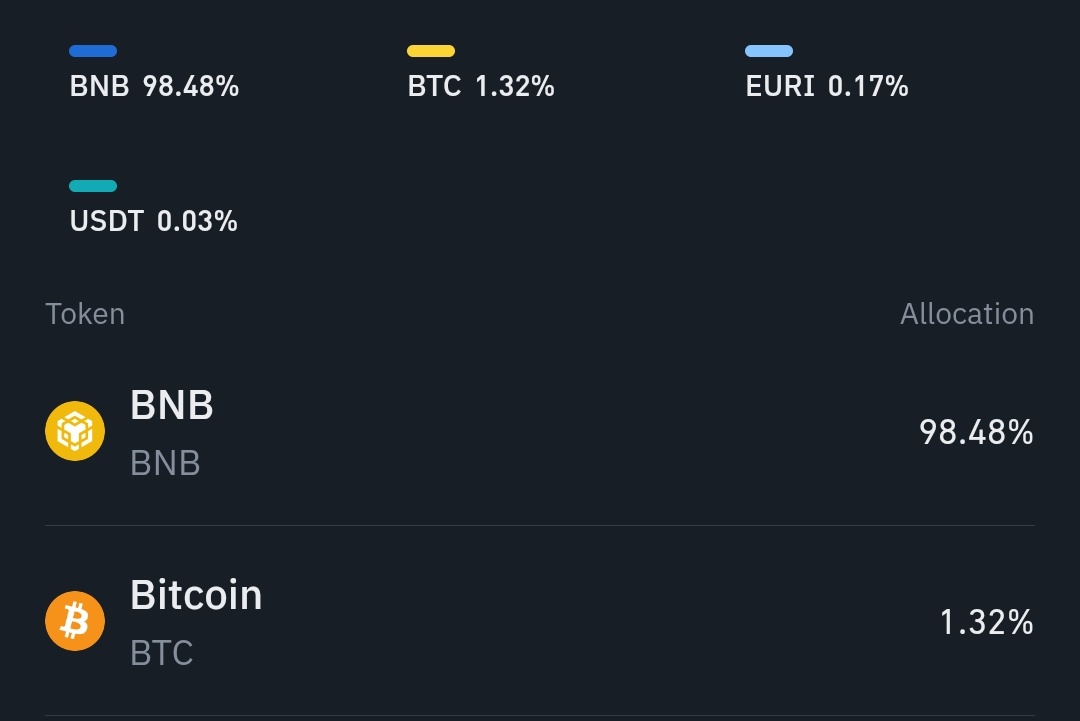1080x721 pixels.
Task: Click the yellow BNB coin icon
Action: (x=75, y=431)
